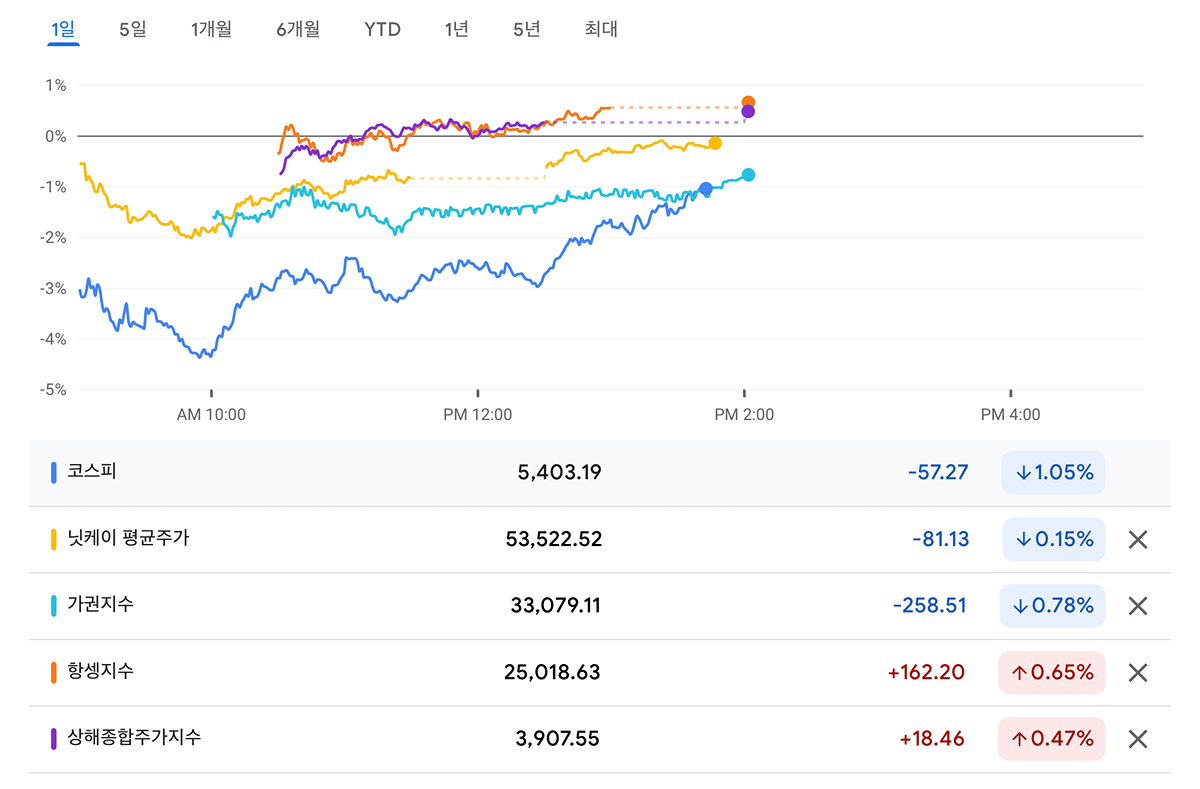The height and width of the screenshot is (789, 1200).
Task: Click the X next to 항셍지수
Action: [1137, 672]
